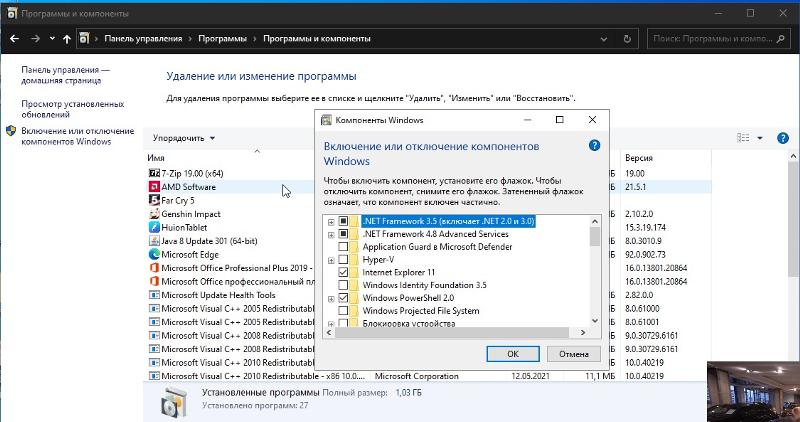Click Программы breadcrumb
Viewport: 800px width, 422px height.
click(x=222, y=39)
